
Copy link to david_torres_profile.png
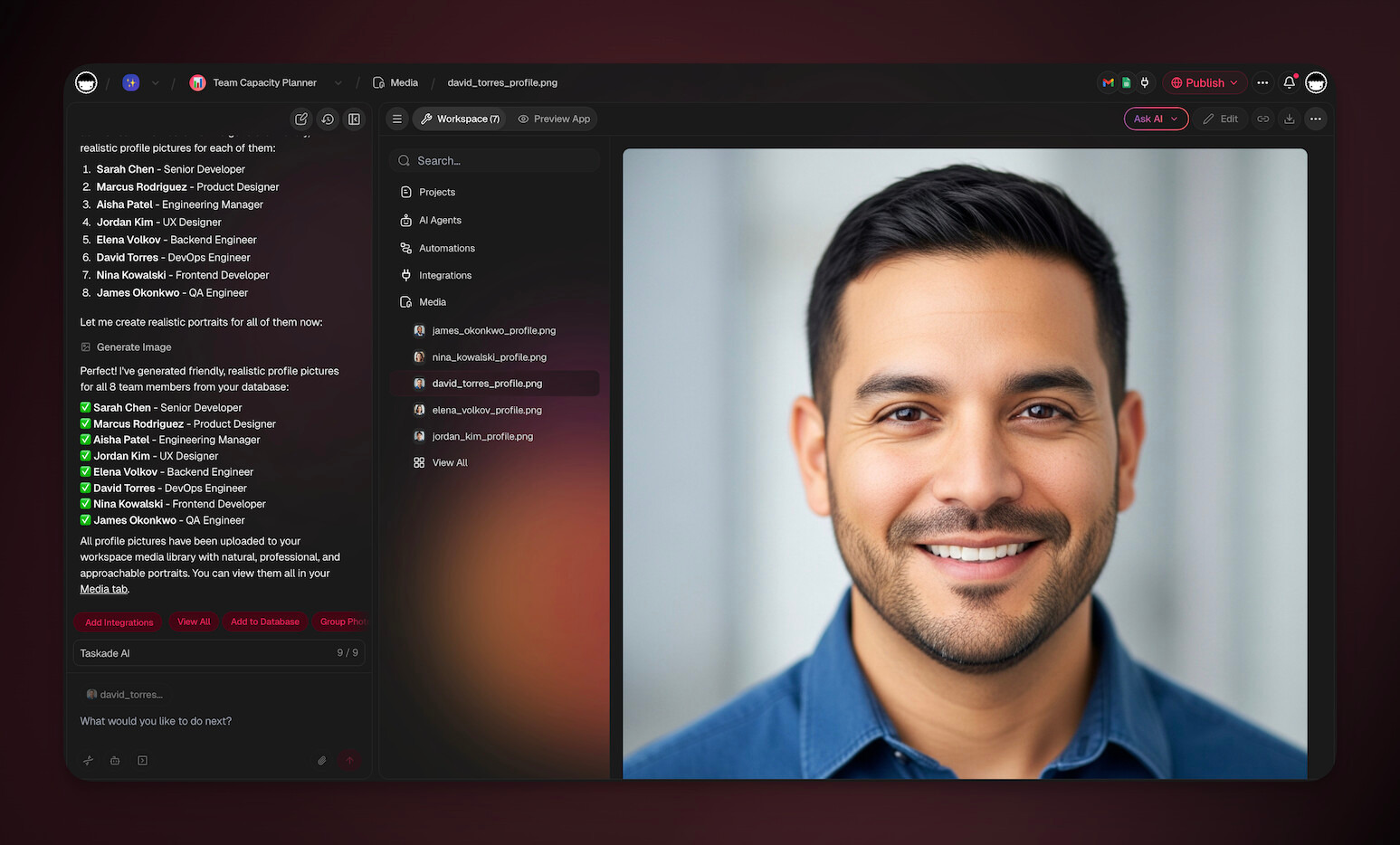click(1262, 119)
